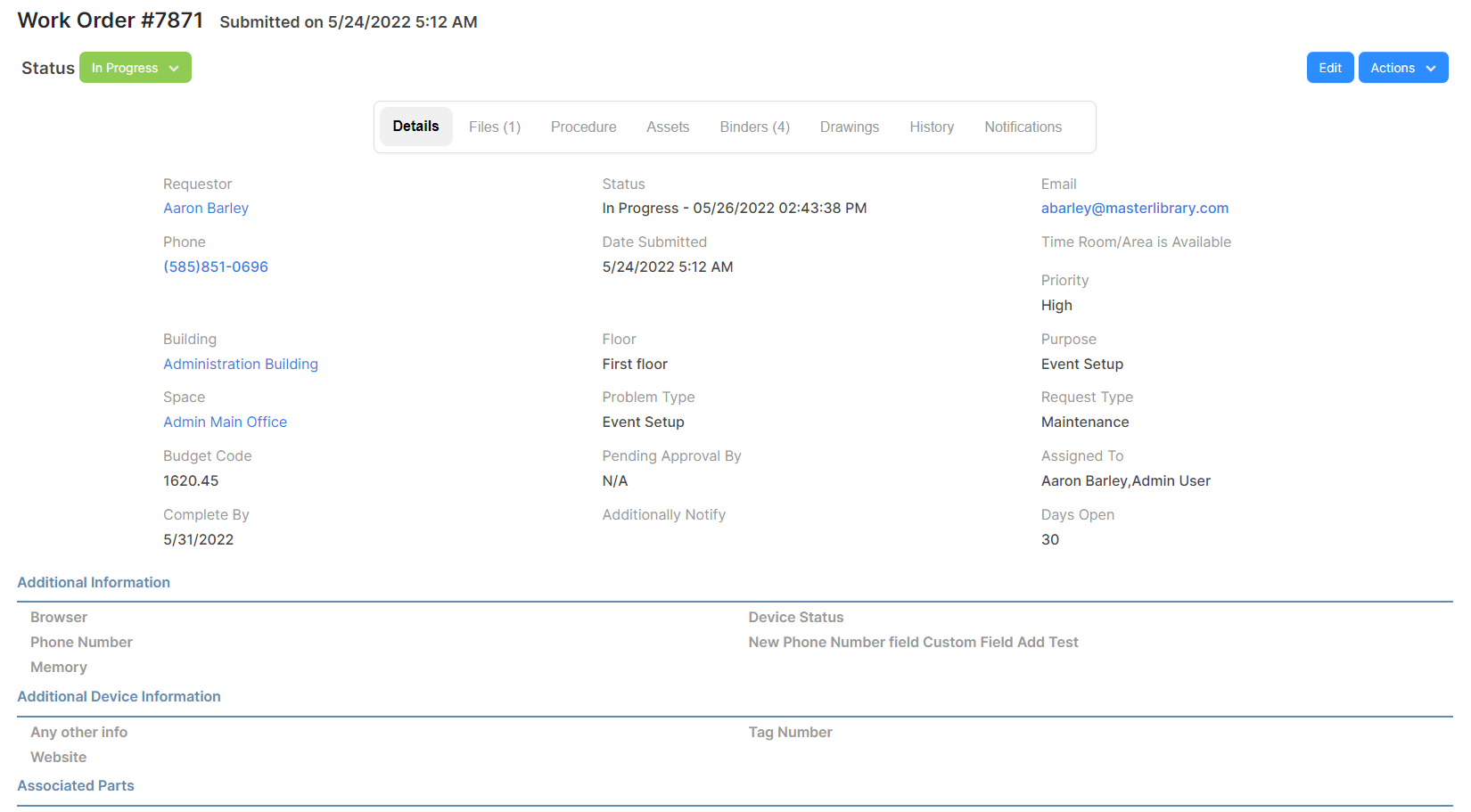Open the History tab
The width and height of the screenshot is (1471, 812).
coord(931,127)
